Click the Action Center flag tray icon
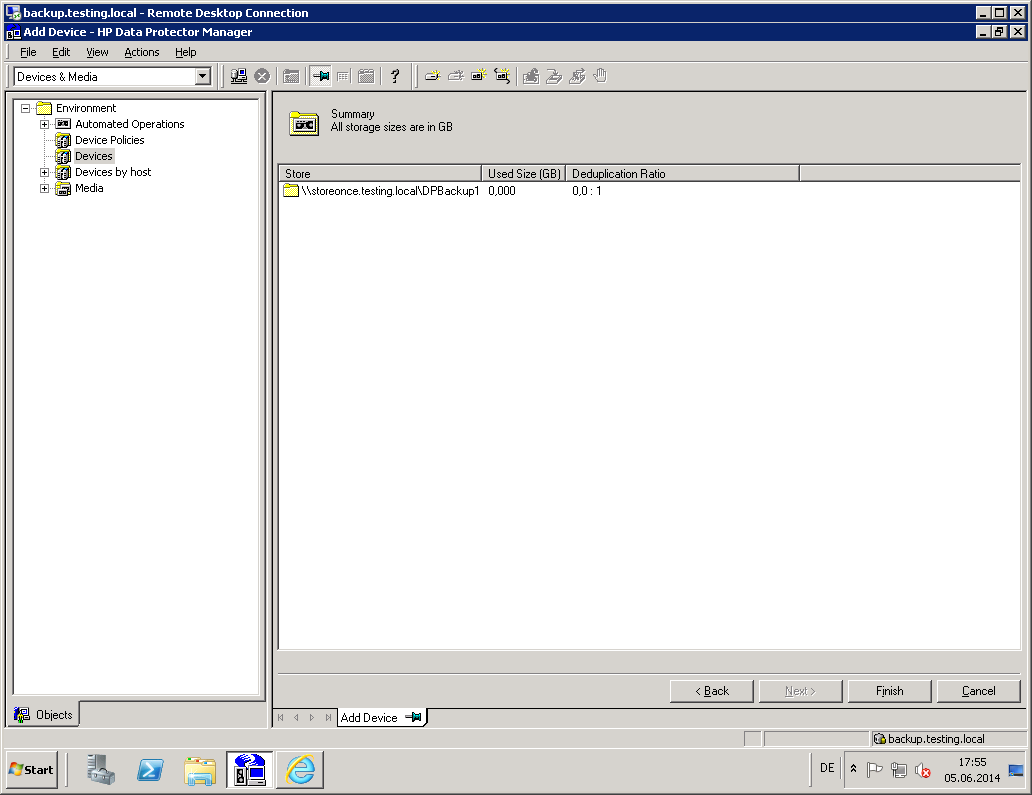1032x795 pixels. (x=874, y=769)
